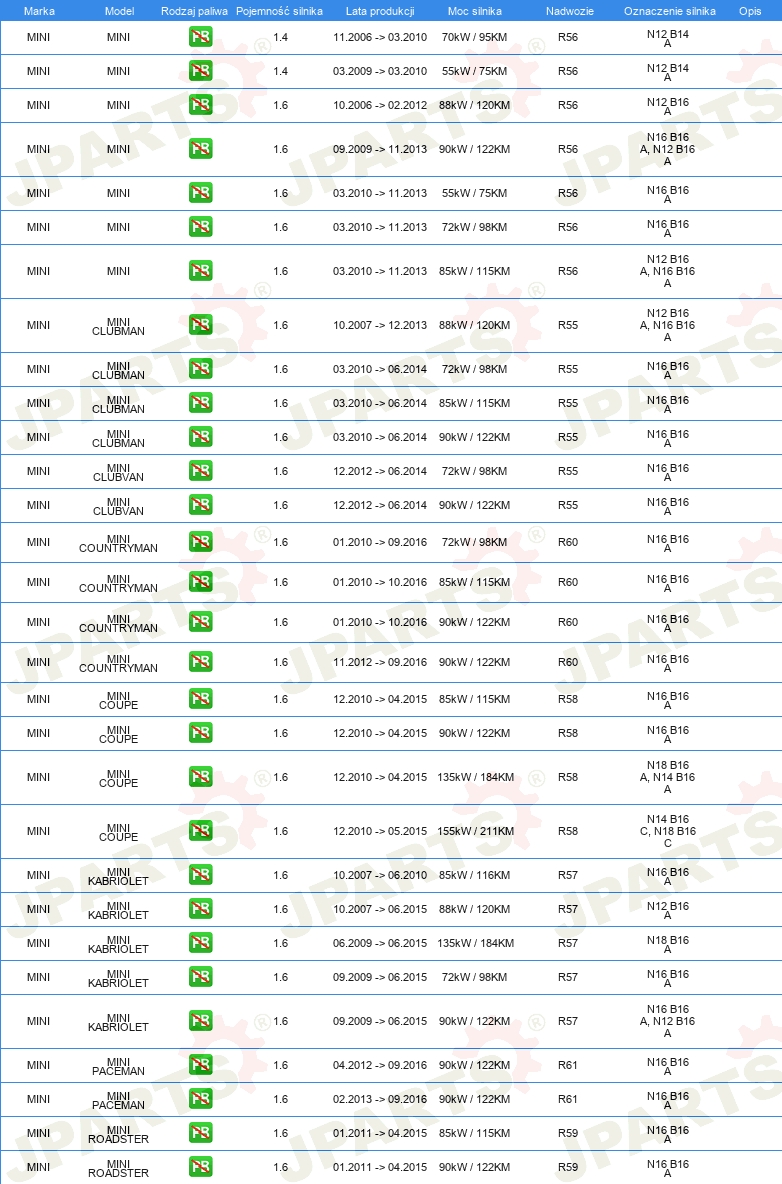
Task: Click fuel icon in Coupe 85kW / 115KM row
Action: pyautogui.click(x=200, y=699)
